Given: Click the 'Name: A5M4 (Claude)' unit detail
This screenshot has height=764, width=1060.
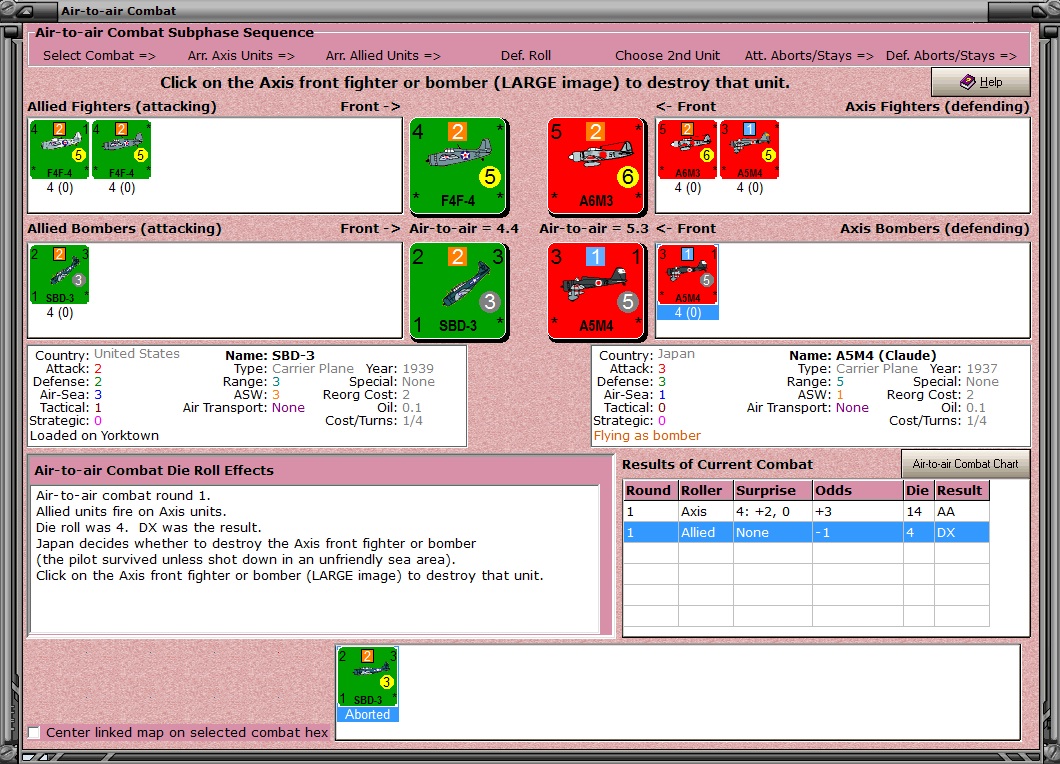Looking at the screenshot, I should coord(863,355).
